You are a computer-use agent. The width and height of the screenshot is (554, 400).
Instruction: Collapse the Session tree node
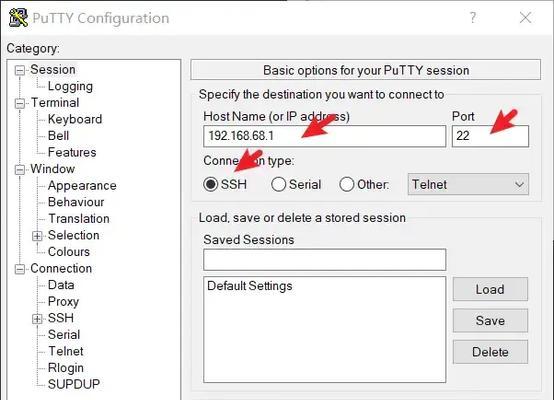click(x=20, y=70)
